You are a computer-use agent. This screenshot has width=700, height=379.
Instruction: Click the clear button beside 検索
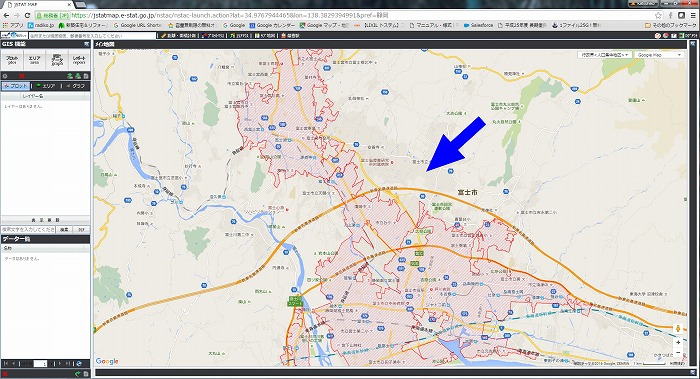pyautogui.click(x=81, y=229)
